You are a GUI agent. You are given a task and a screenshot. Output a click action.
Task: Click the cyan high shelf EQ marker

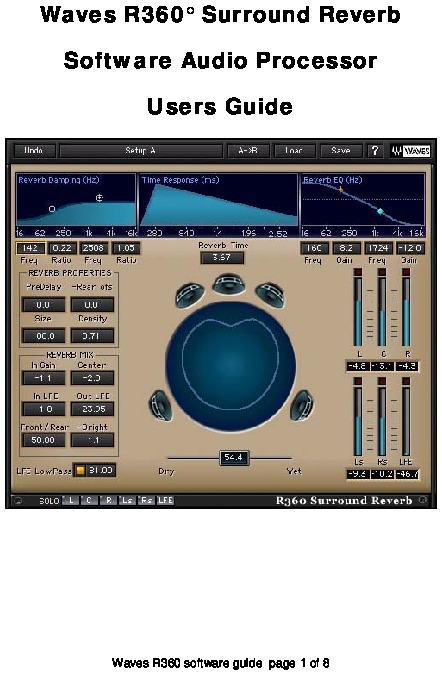click(380, 211)
